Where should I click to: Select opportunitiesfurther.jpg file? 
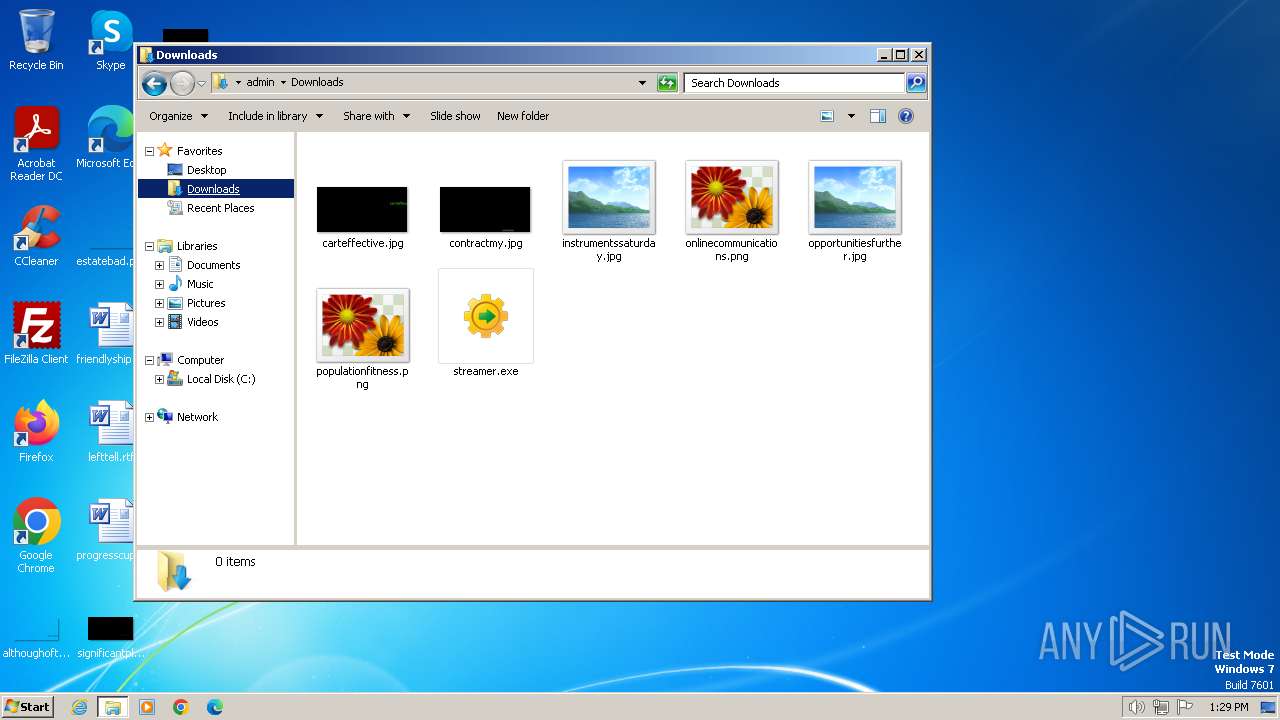[854, 211]
